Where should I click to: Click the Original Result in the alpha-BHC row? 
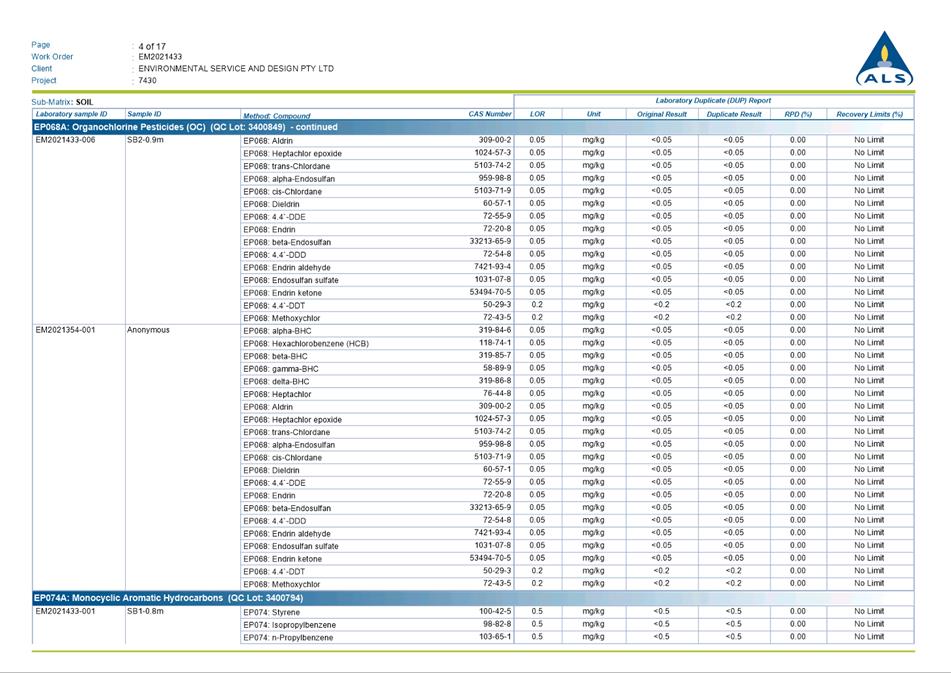tap(662, 330)
